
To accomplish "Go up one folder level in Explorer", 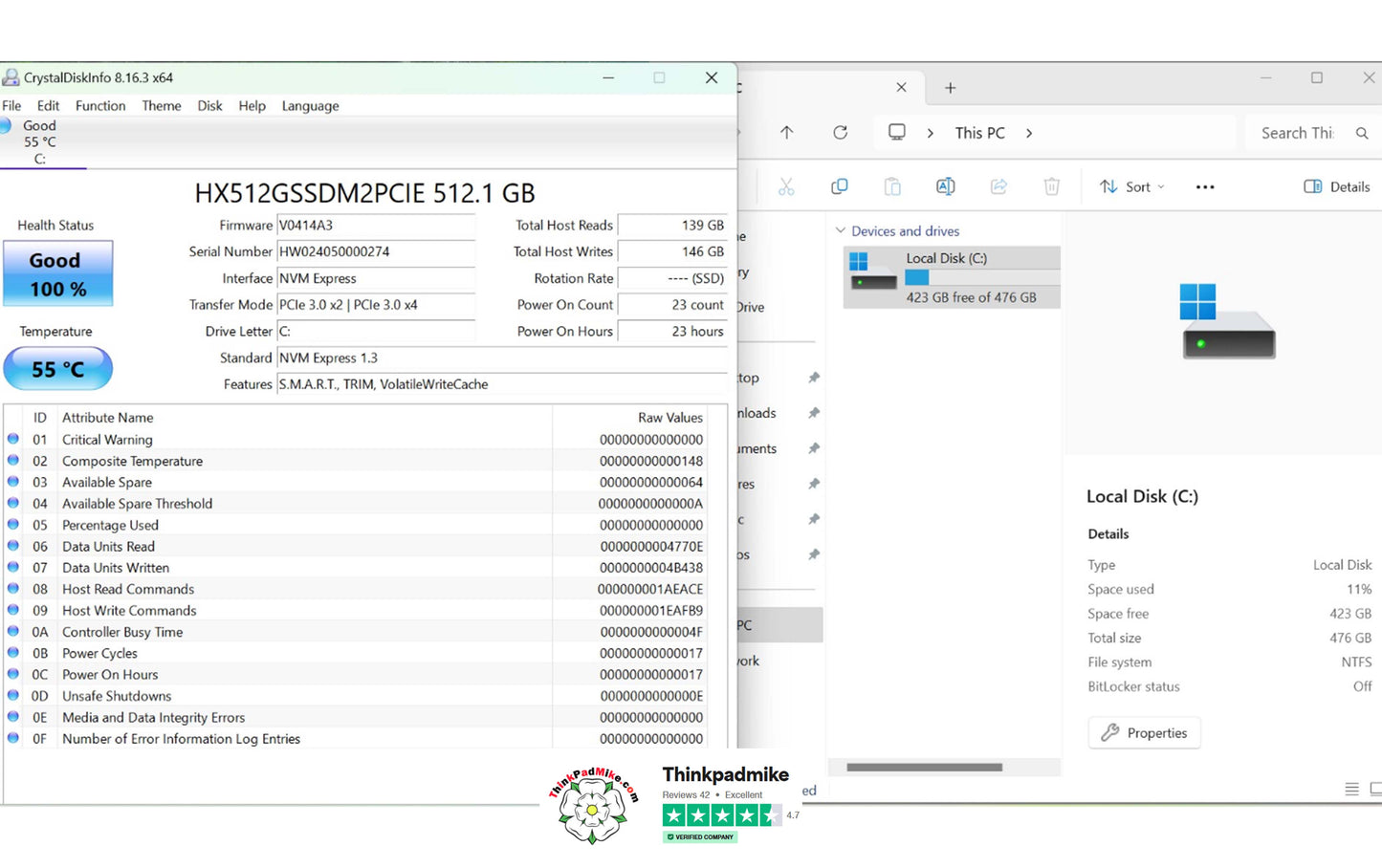I will pos(786,133).
